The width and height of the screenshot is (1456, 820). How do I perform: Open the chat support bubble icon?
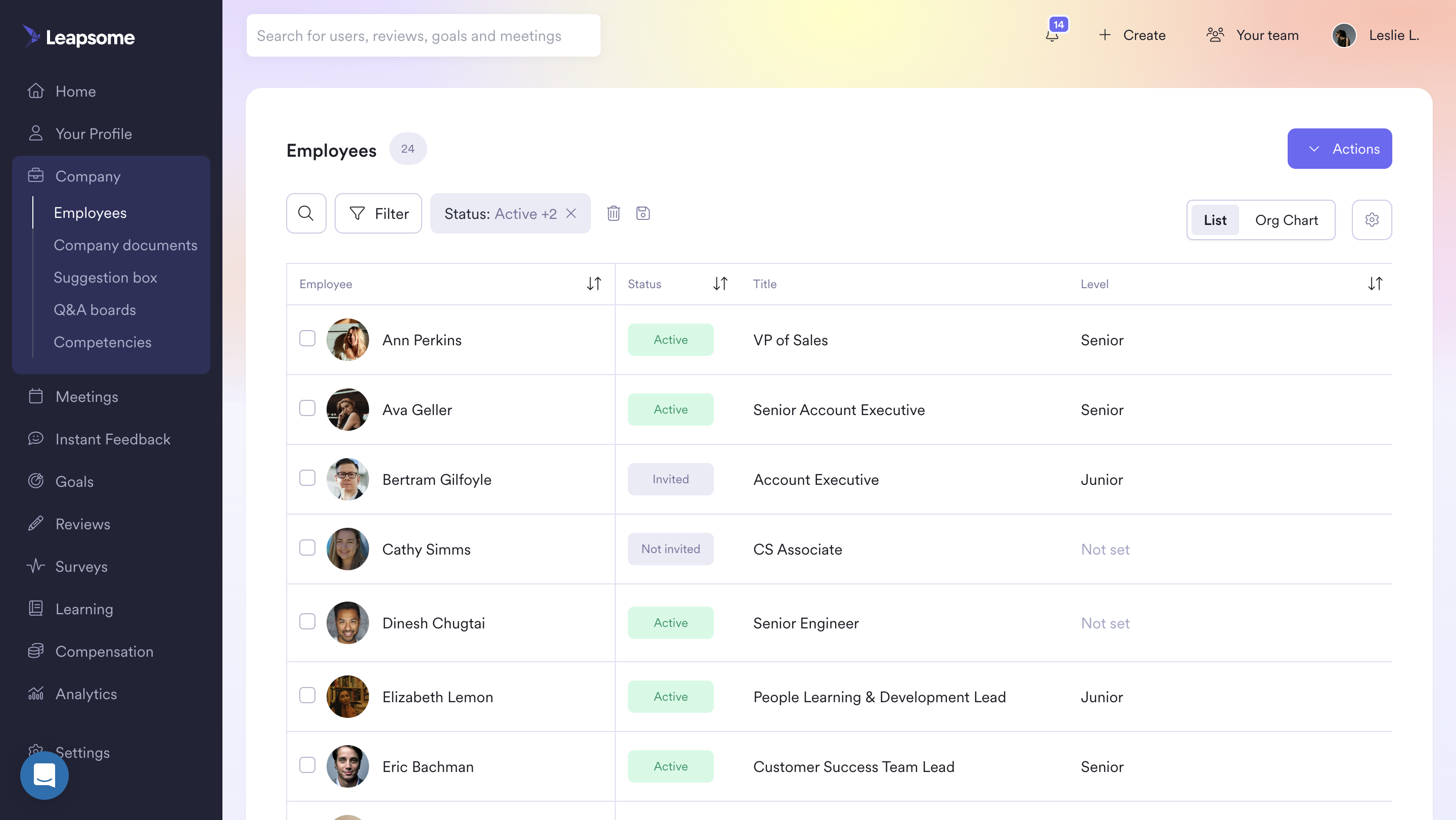pyautogui.click(x=44, y=775)
